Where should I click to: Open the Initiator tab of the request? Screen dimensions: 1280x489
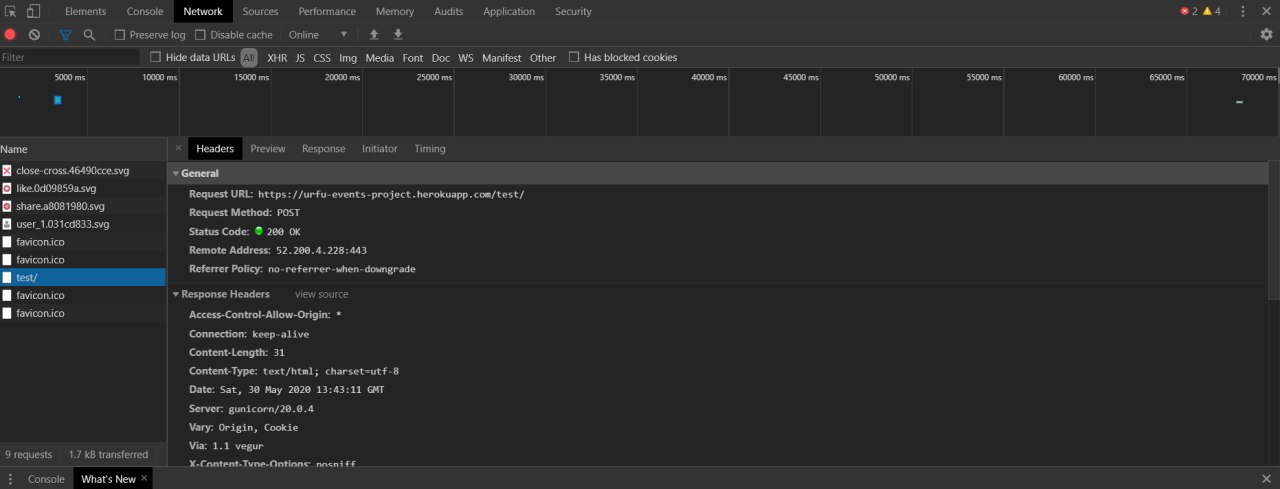[x=380, y=148]
